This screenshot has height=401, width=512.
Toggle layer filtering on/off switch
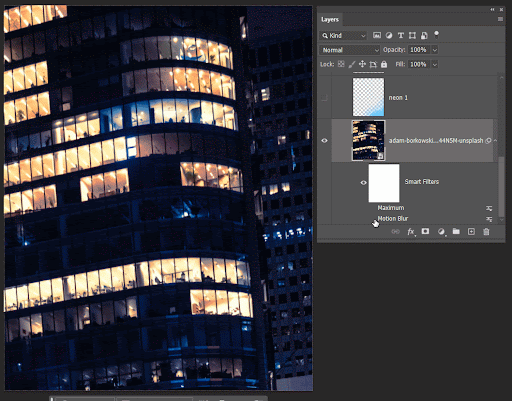[x=436, y=35]
